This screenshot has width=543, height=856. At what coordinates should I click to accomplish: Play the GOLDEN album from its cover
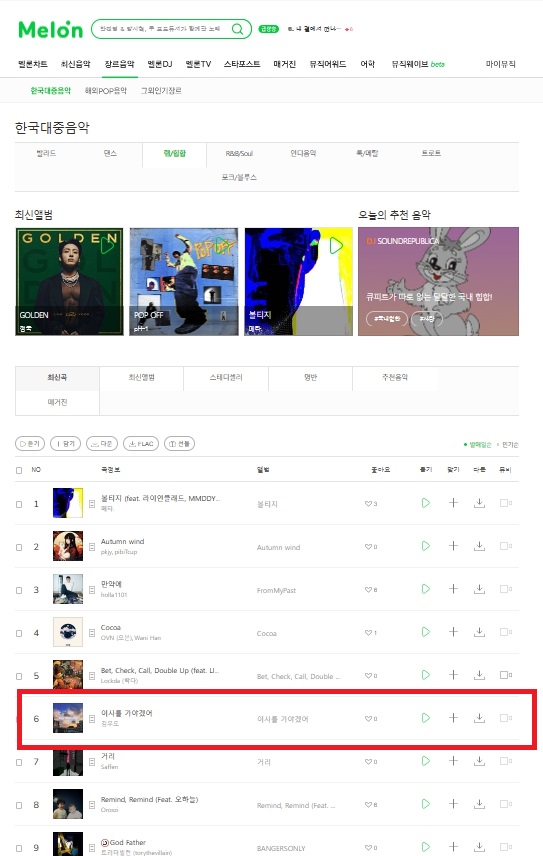pyautogui.click(x=107, y=246)
